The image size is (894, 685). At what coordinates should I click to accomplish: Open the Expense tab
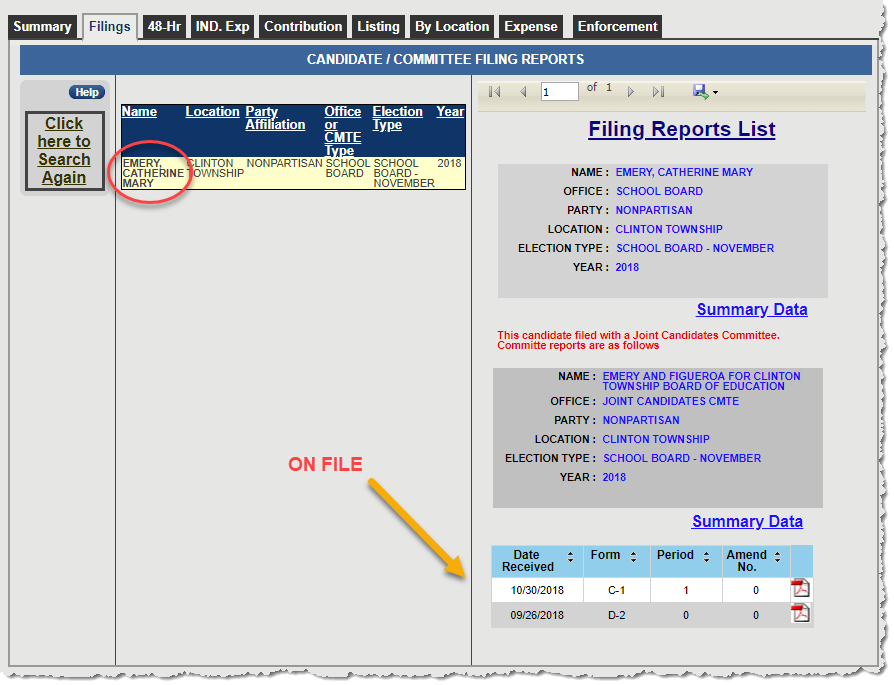coord(531,27)
